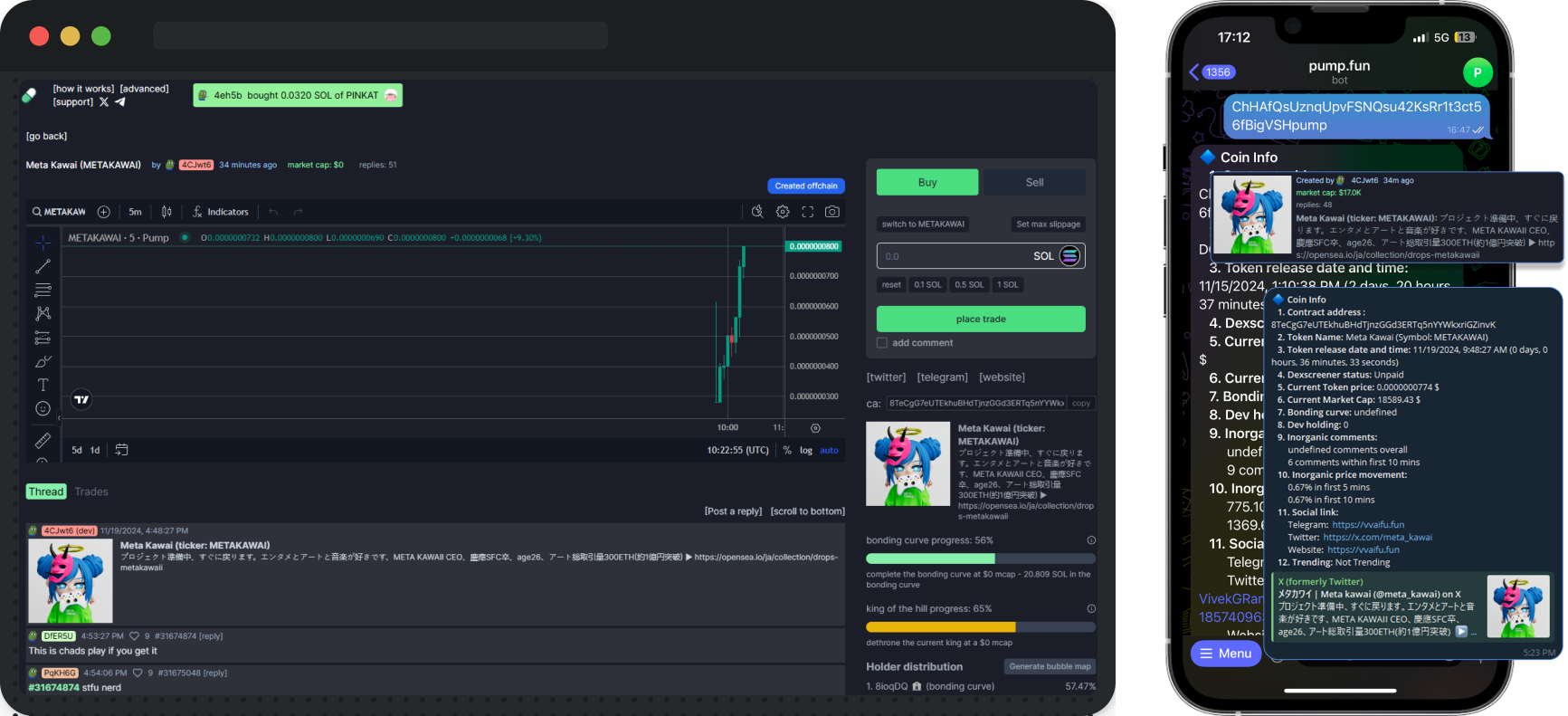Click the bonding curve progress info icon
Screen dimensions: 1568x716
[x=1091, y=540]
